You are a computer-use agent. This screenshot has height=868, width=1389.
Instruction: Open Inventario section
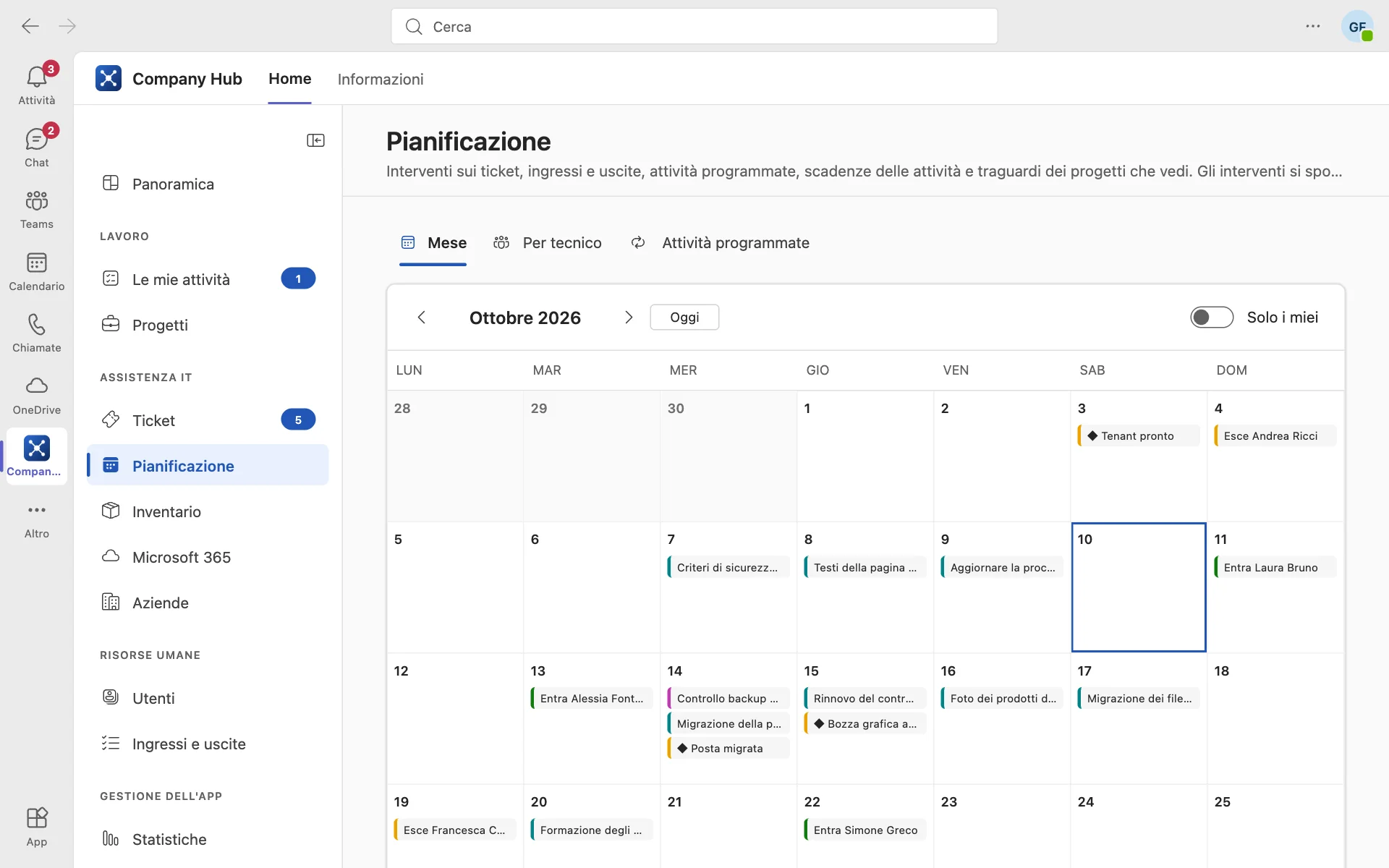[x=208, y=511]
